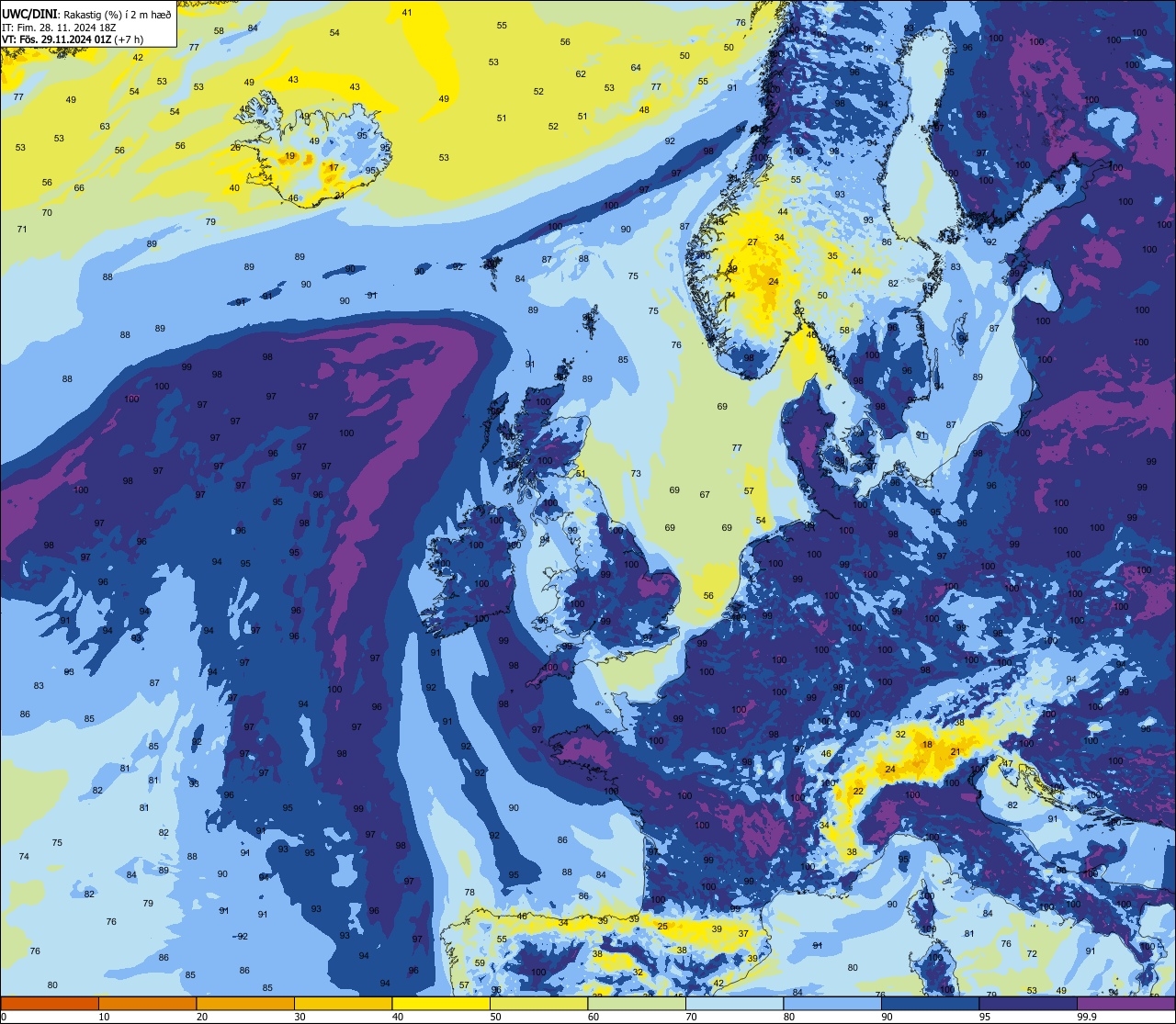This screenshot has height=1024, width=1176.
Task: Click the value '47' near the Adriatic coast
Action: click(x=1008, y=764)
